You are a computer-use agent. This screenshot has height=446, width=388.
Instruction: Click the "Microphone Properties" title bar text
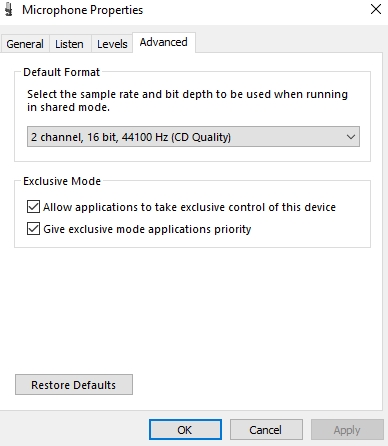(83, 10)
